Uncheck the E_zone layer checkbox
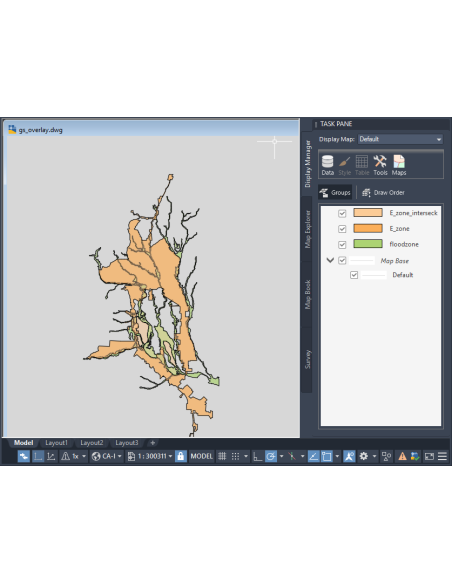452x584 pixels. pyautogui.click(x=342, y=229)
